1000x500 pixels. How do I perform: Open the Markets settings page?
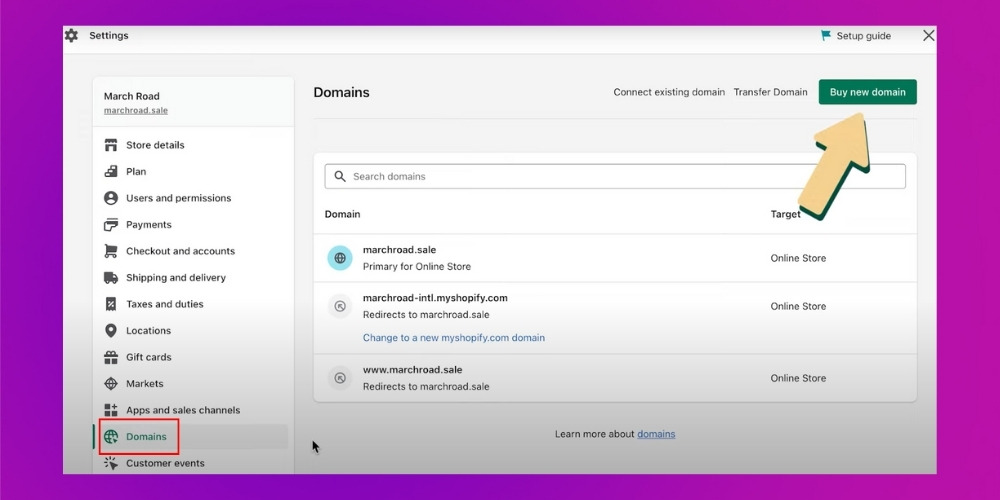(x=144, y=384)
